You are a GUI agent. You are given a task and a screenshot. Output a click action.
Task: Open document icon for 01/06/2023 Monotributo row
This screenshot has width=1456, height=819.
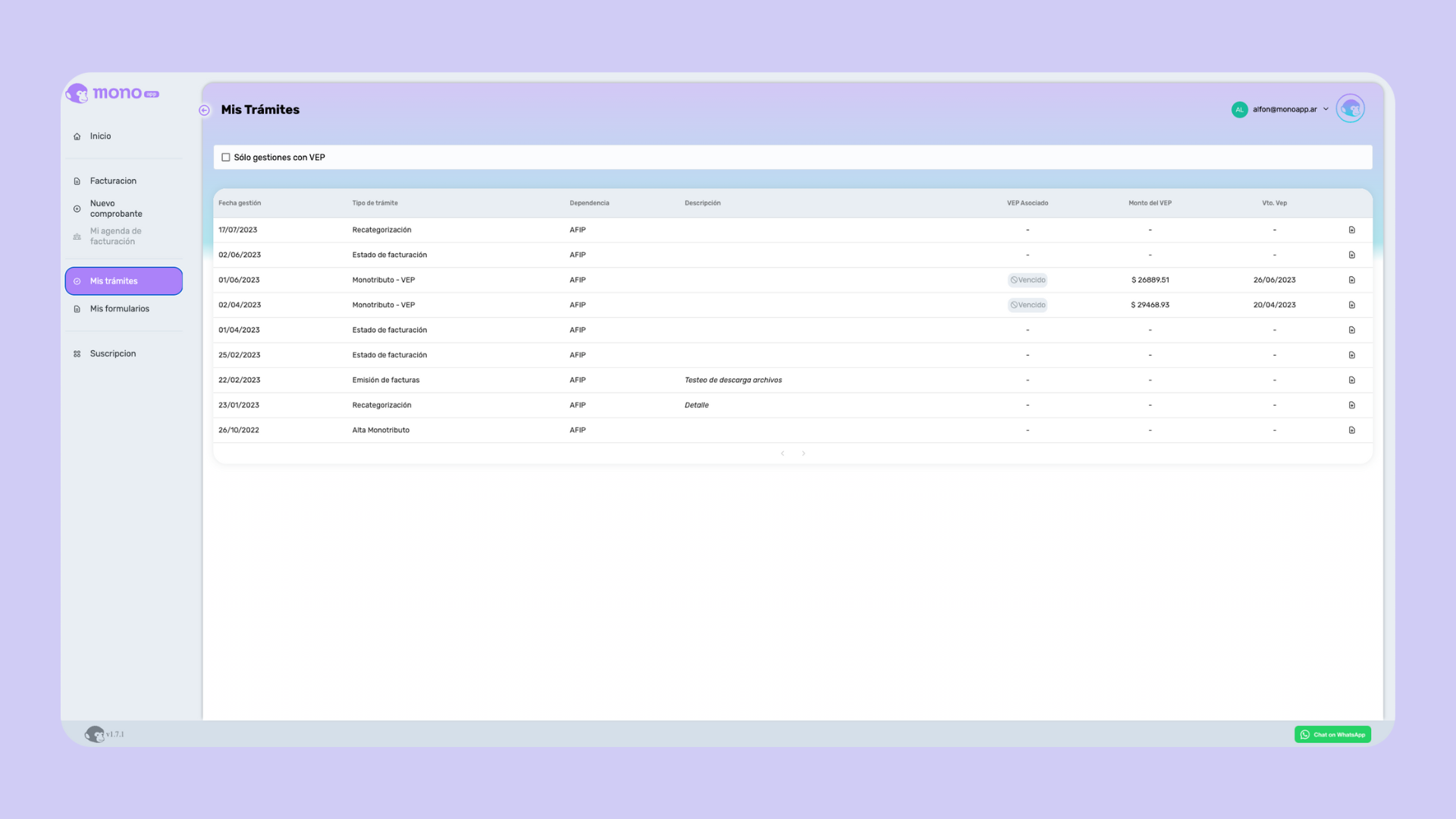click(x=1351, y=280)
